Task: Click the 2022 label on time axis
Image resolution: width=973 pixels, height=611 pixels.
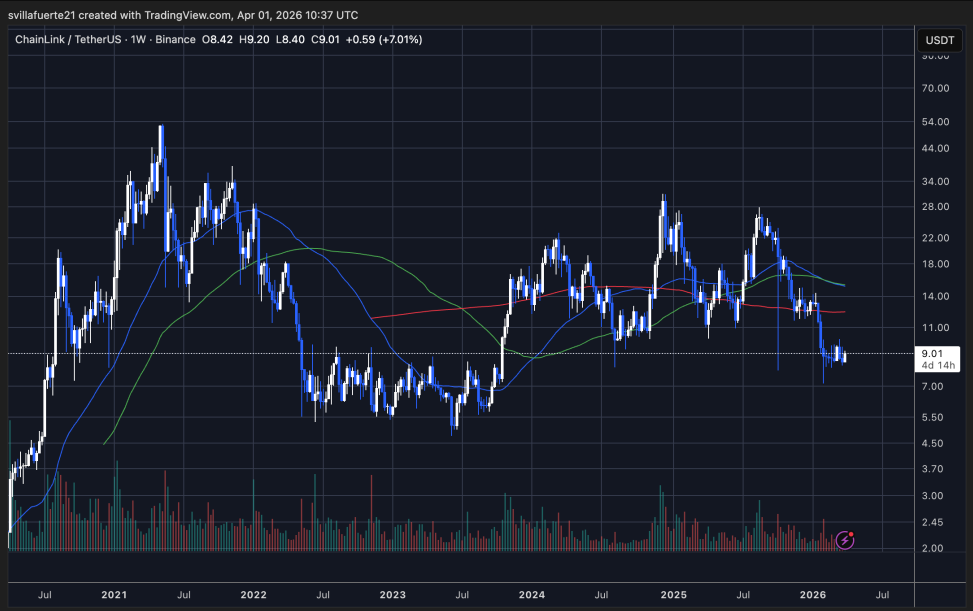Action: coord(253,594)
